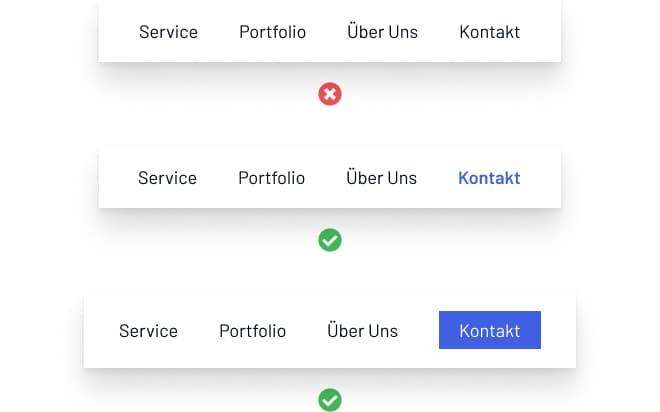Click the green checkmark below the blue button bar
The height and width of the screenshot is (412, 660).
[x=330, y=400]
